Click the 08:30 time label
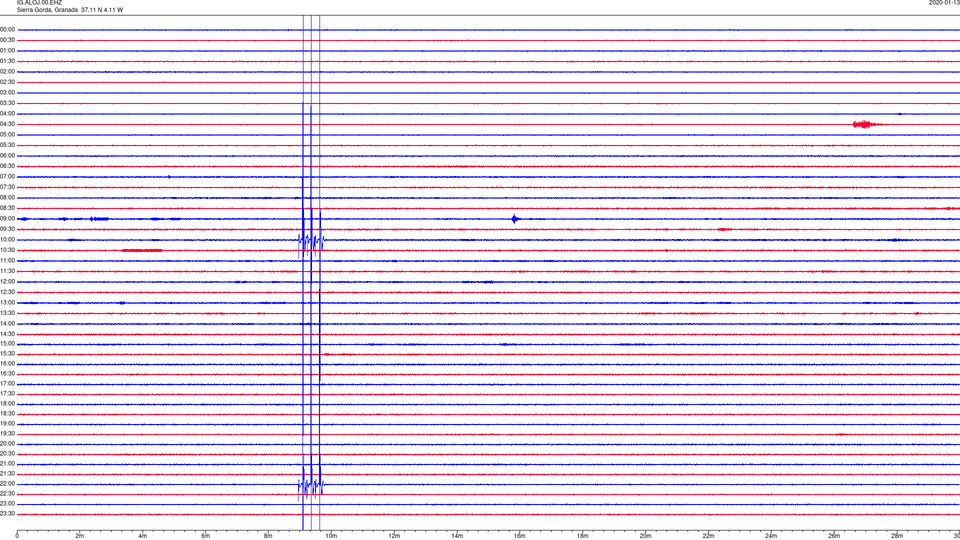 (7, 208)
